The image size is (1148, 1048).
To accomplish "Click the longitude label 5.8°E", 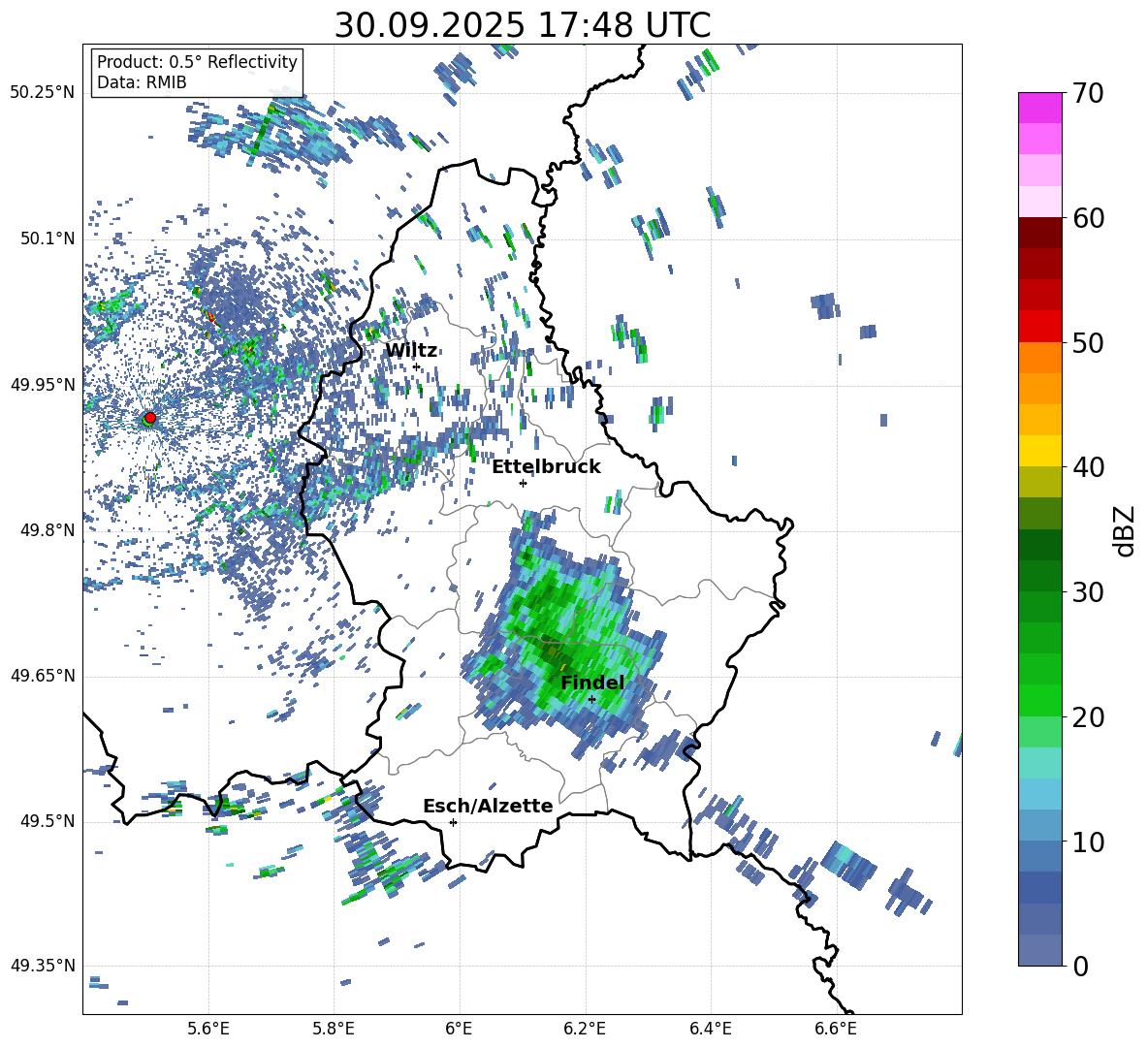I will coord(334,1029).
